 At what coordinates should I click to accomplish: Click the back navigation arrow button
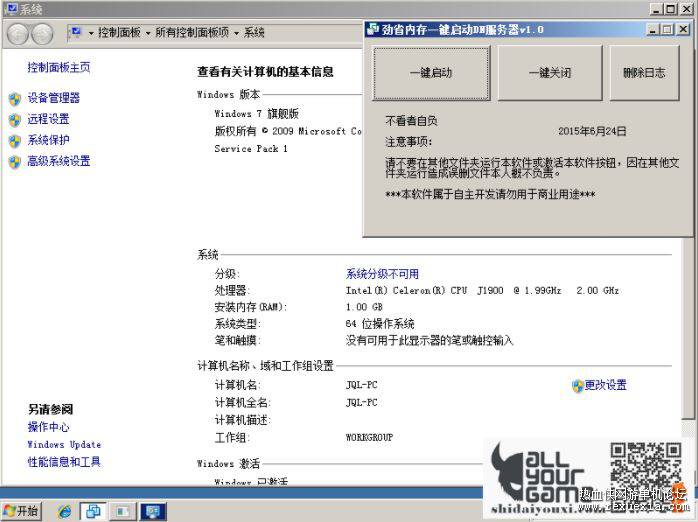point(18,34)
